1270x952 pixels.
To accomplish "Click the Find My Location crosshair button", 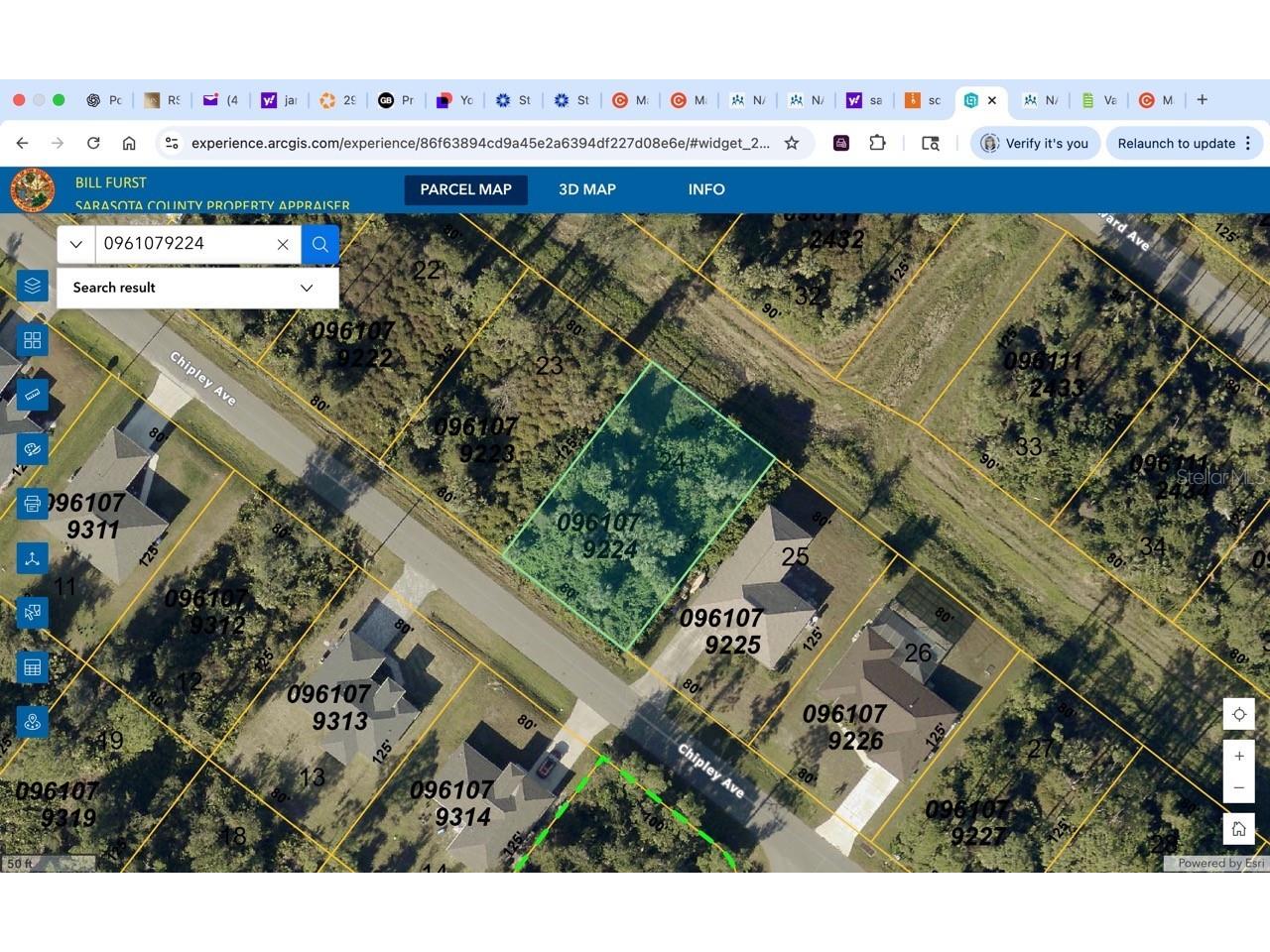I will (x=1238, y=714).
